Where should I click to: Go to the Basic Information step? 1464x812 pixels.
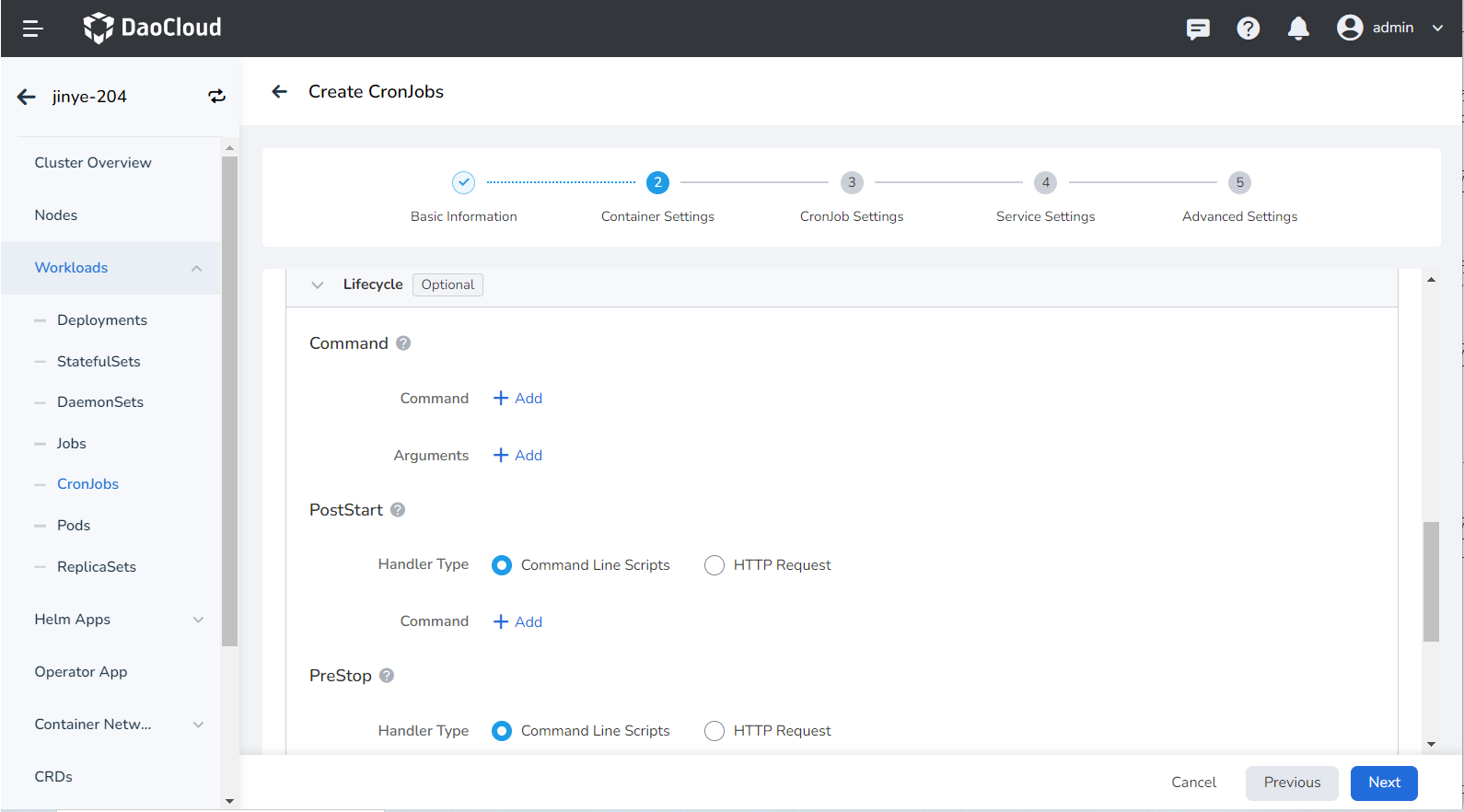[x=464, y=183]
